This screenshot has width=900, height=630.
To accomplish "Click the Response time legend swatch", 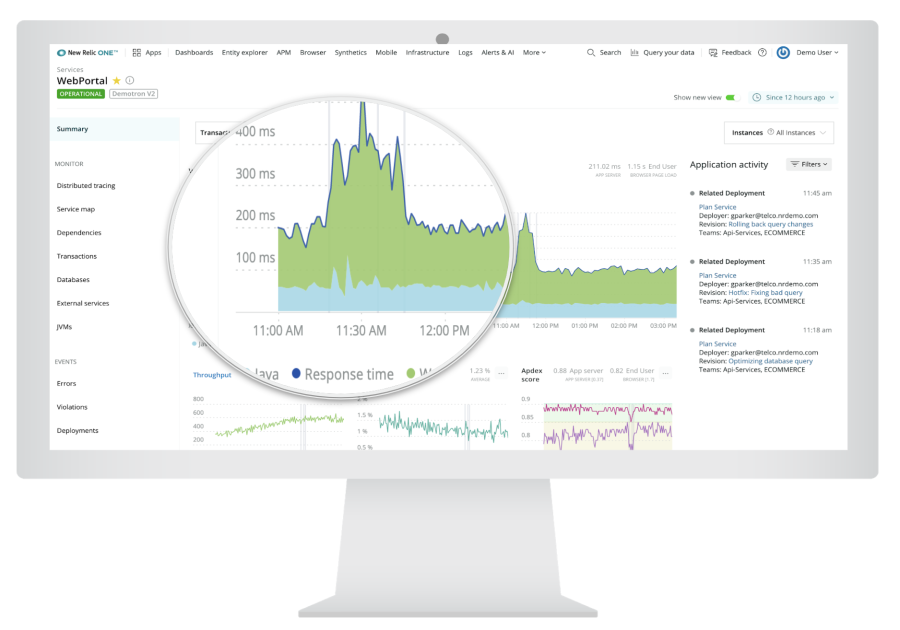I will point(296,374).
